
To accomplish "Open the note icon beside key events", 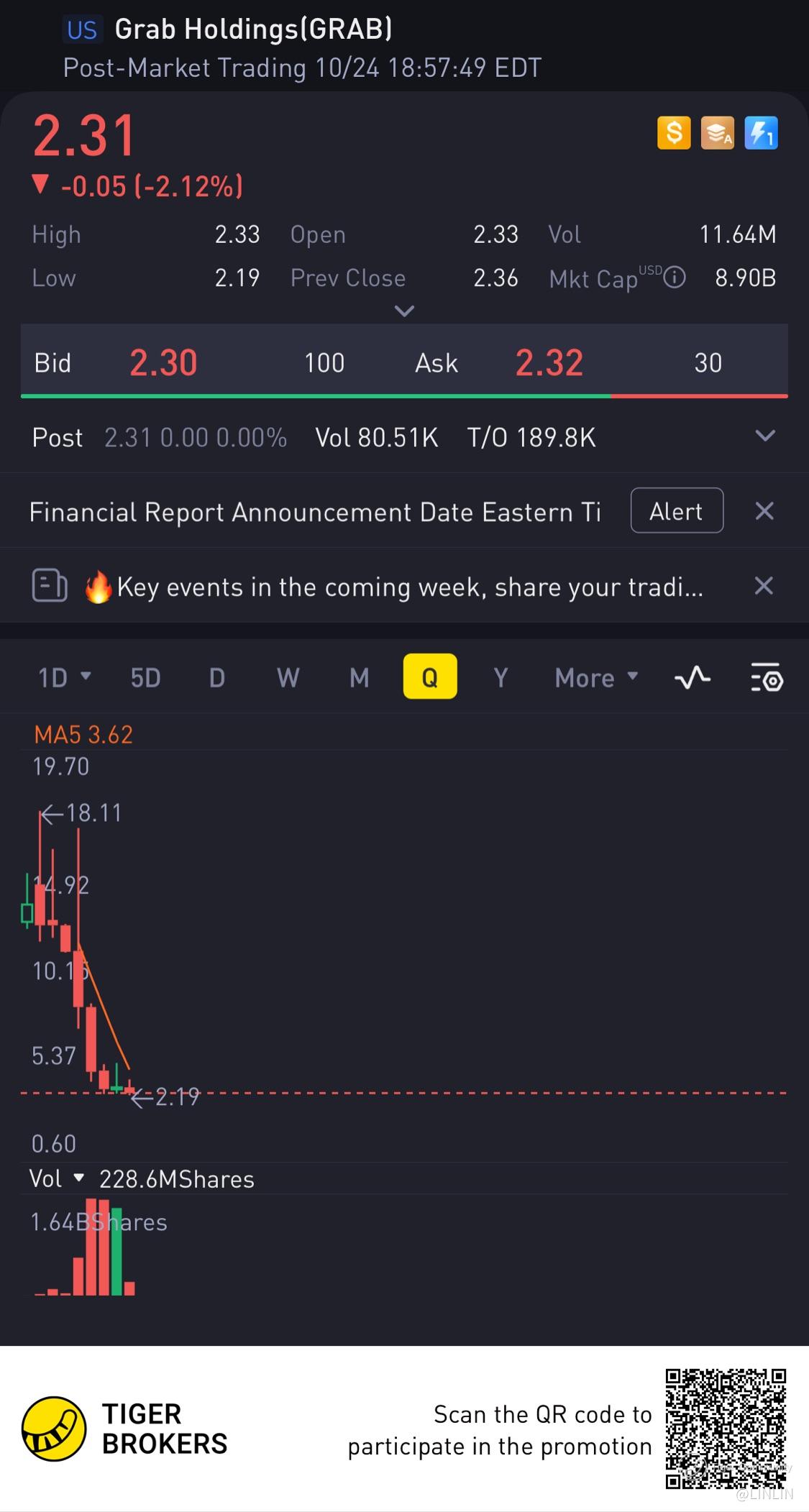I will click(50, 585).
